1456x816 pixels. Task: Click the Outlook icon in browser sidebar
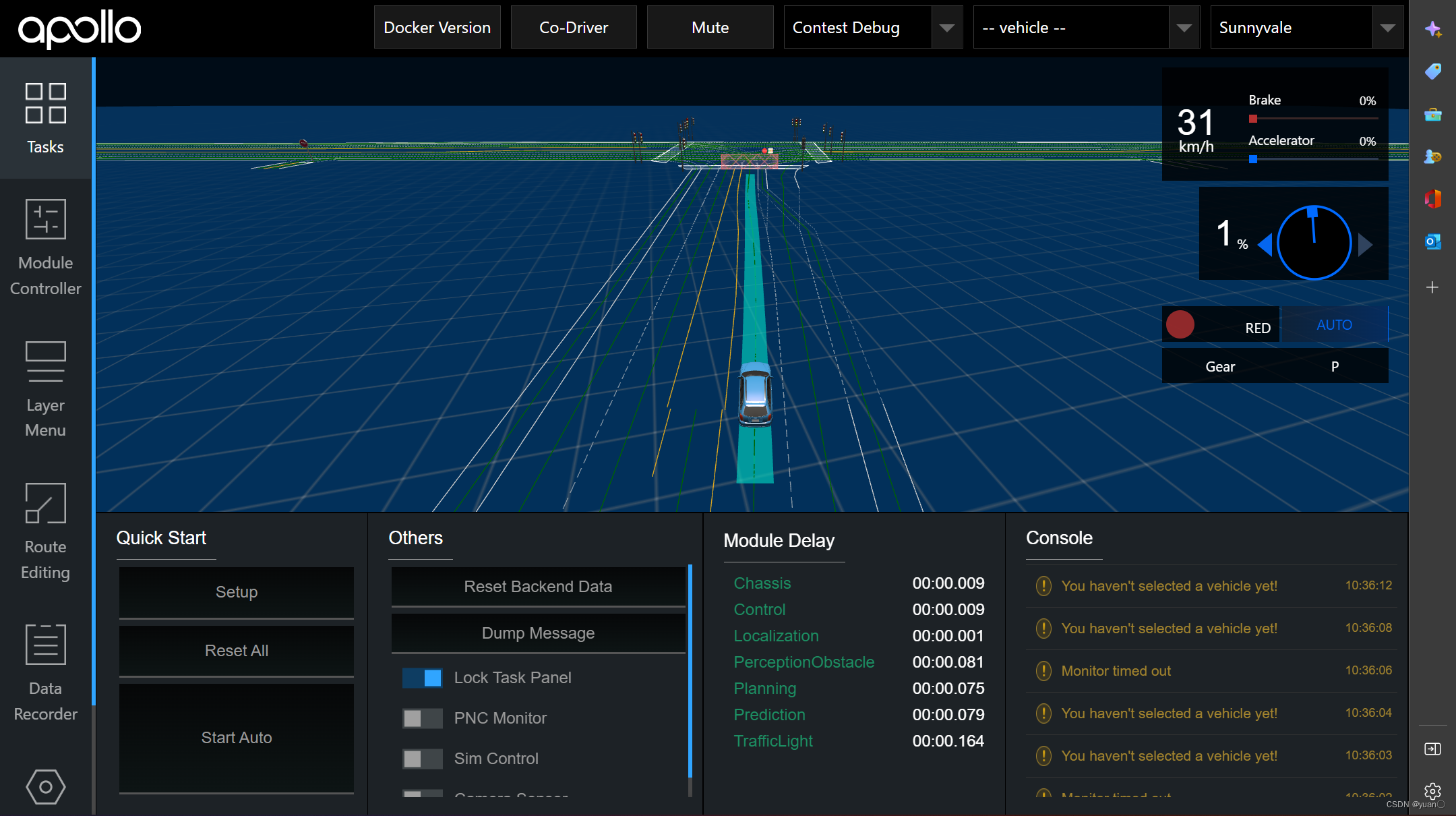1432,241
